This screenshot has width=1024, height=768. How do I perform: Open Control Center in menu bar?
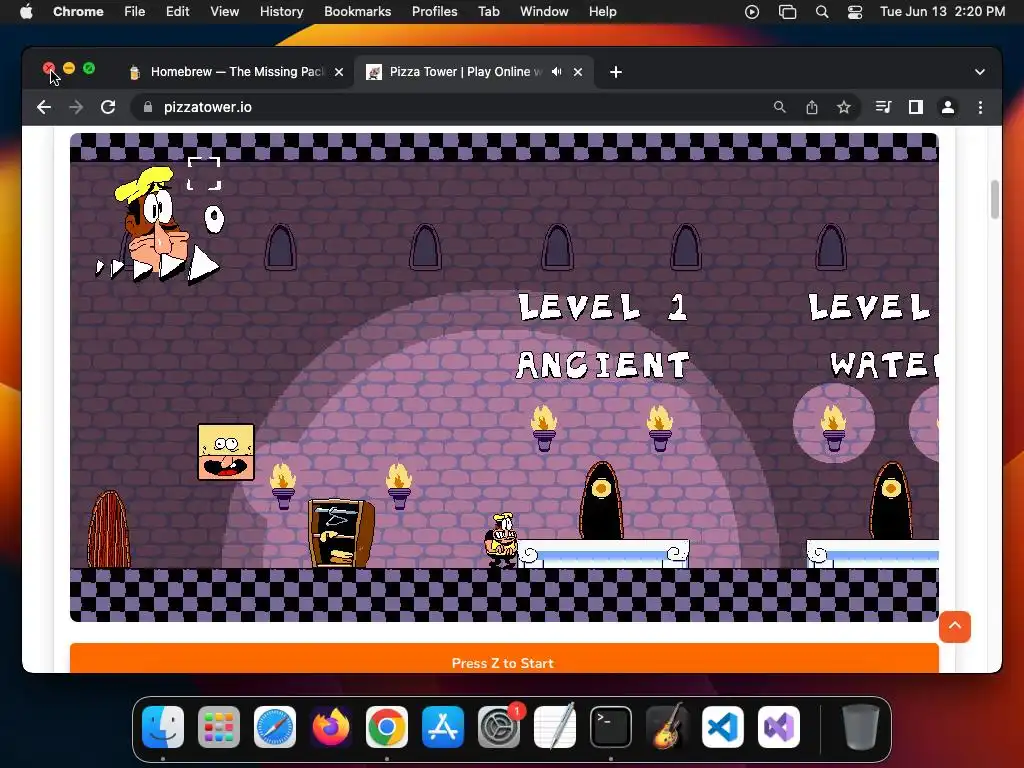click(855, 11)
